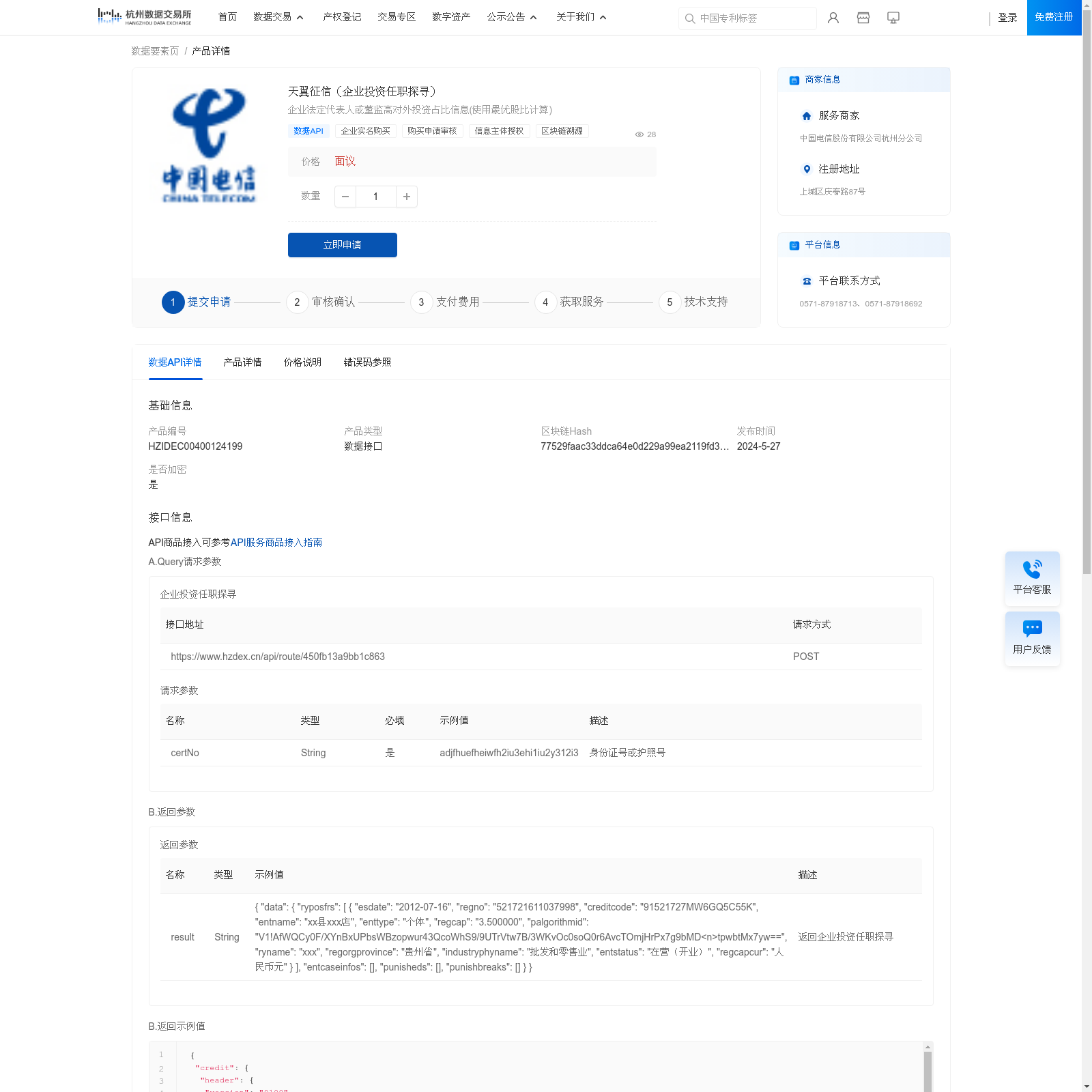
Task: Click the quantity number input
Action: 375,197
